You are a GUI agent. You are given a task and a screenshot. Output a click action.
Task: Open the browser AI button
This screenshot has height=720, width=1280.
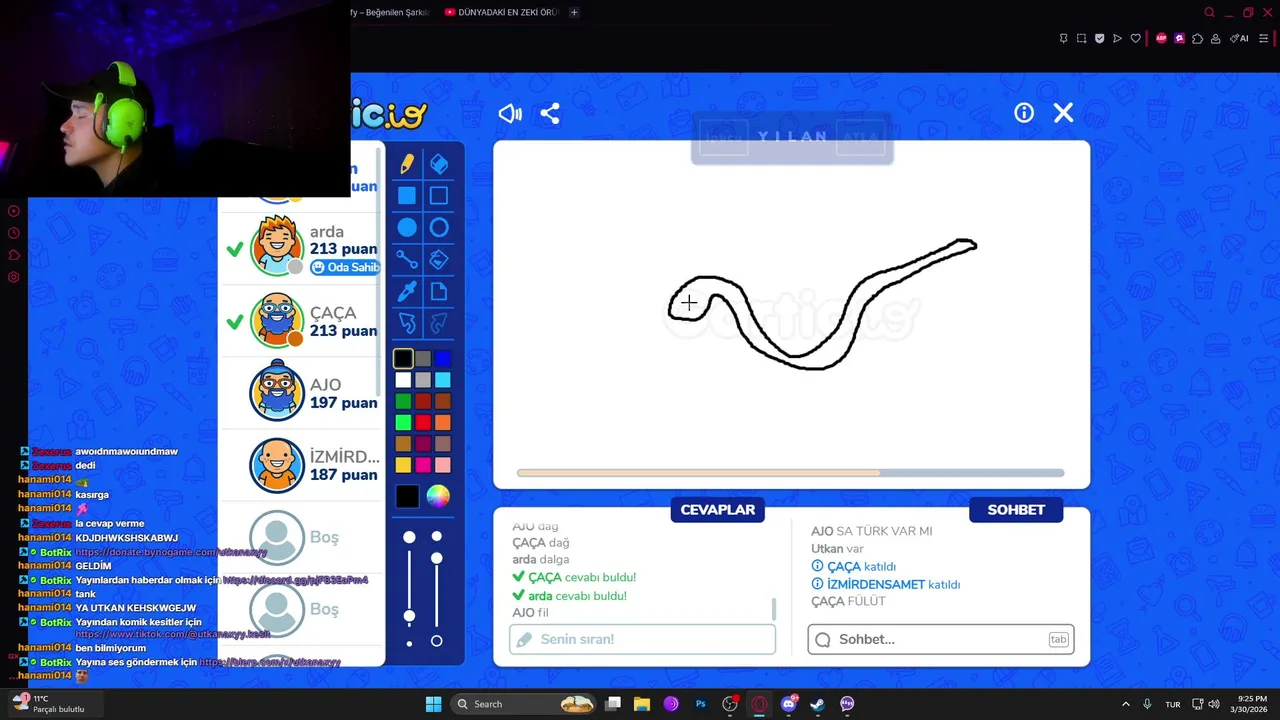(x=1240, y=38)
